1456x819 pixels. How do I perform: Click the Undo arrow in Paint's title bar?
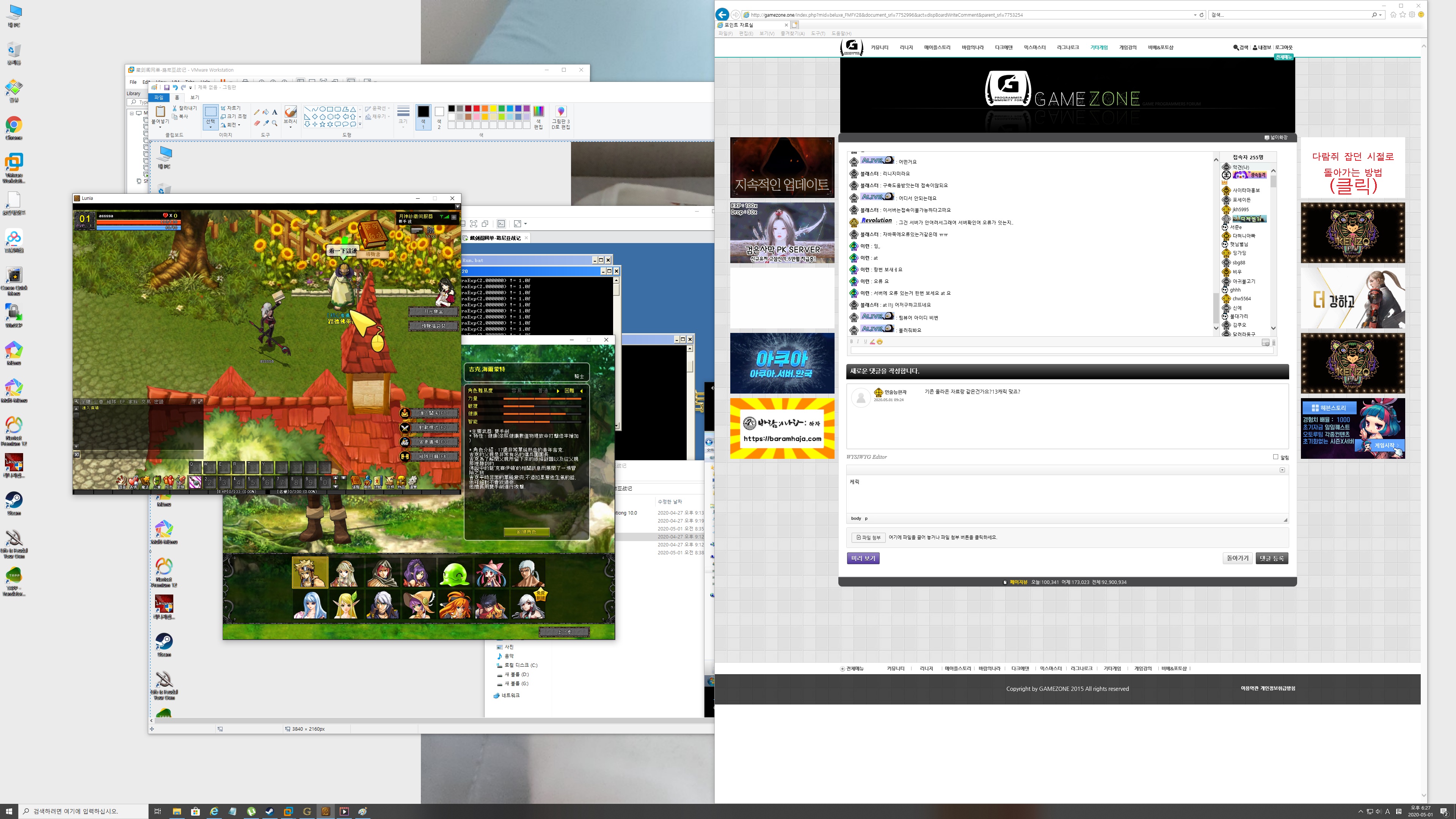point(175,88)
